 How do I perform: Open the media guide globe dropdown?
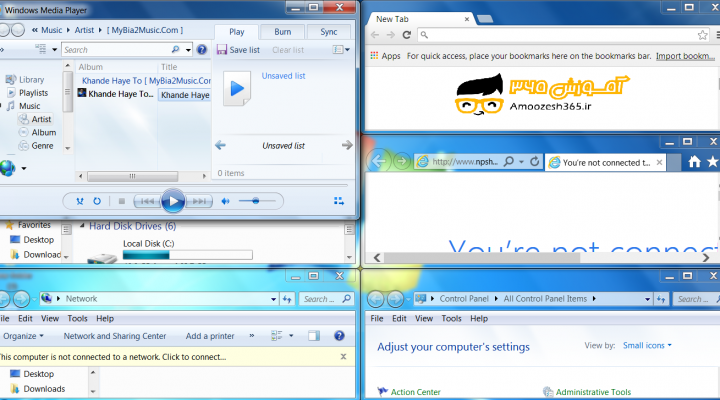[x=24, y=169]
